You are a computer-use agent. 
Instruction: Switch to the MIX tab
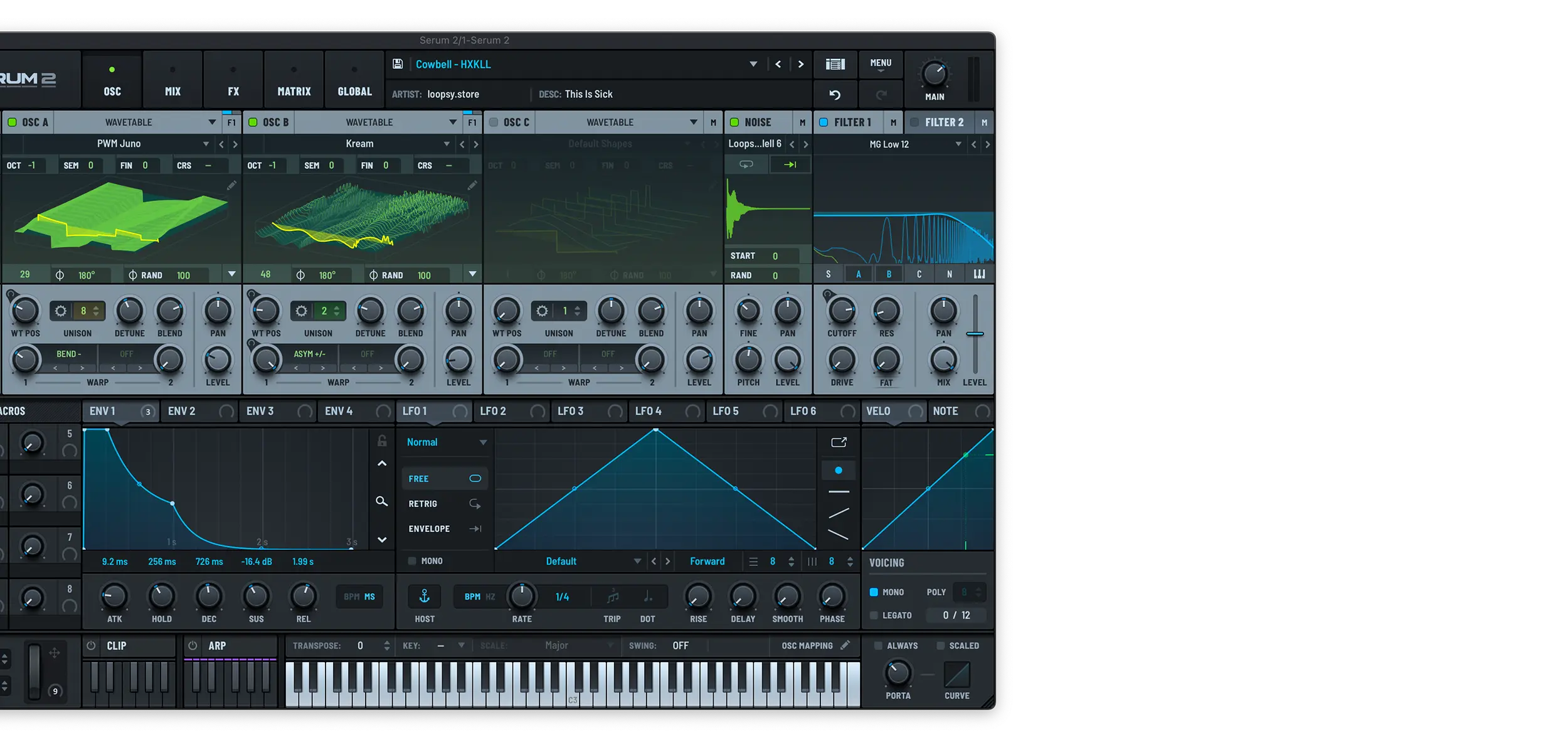point(172,80)
